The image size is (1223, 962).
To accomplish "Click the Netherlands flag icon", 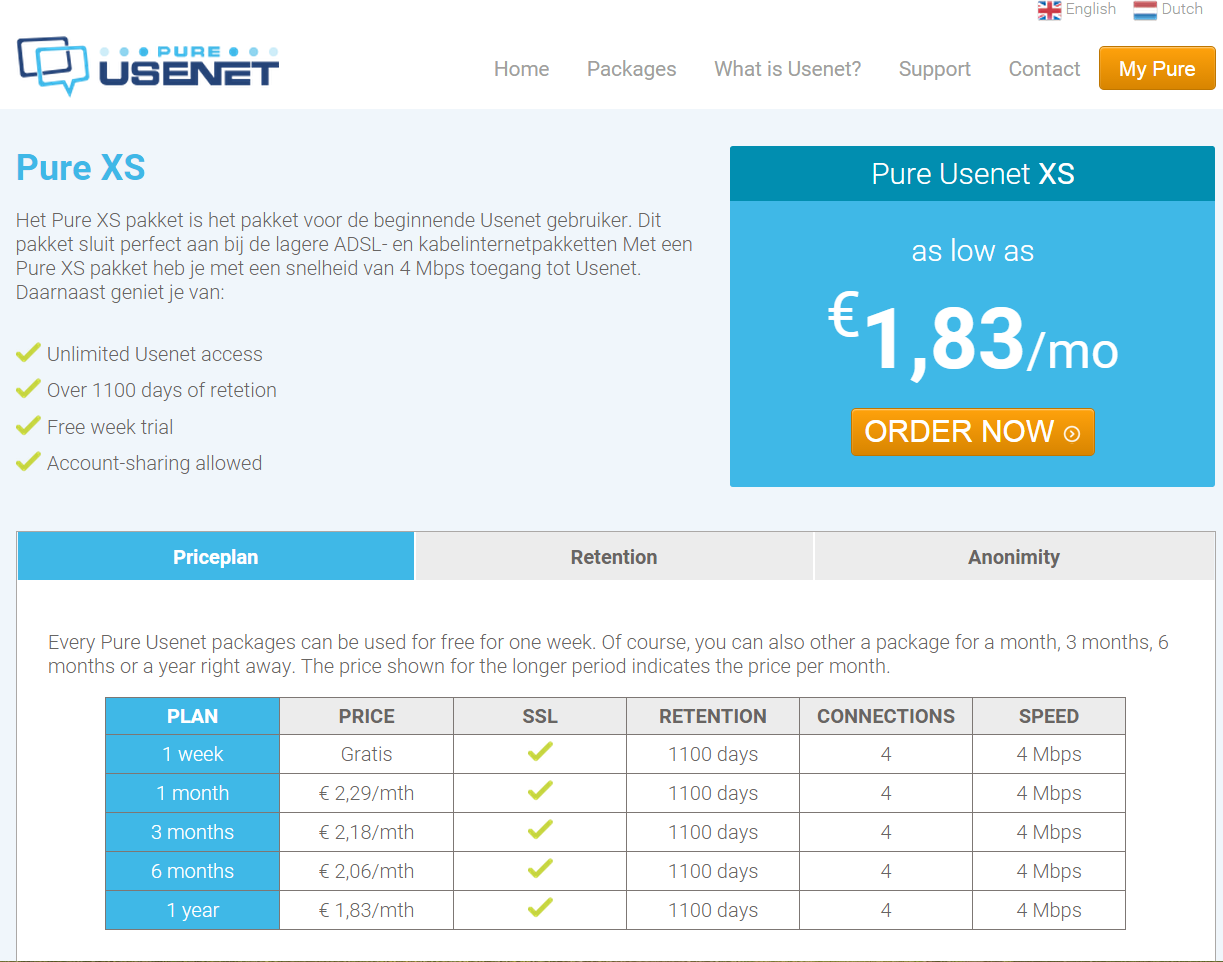I will (1145, 10).
